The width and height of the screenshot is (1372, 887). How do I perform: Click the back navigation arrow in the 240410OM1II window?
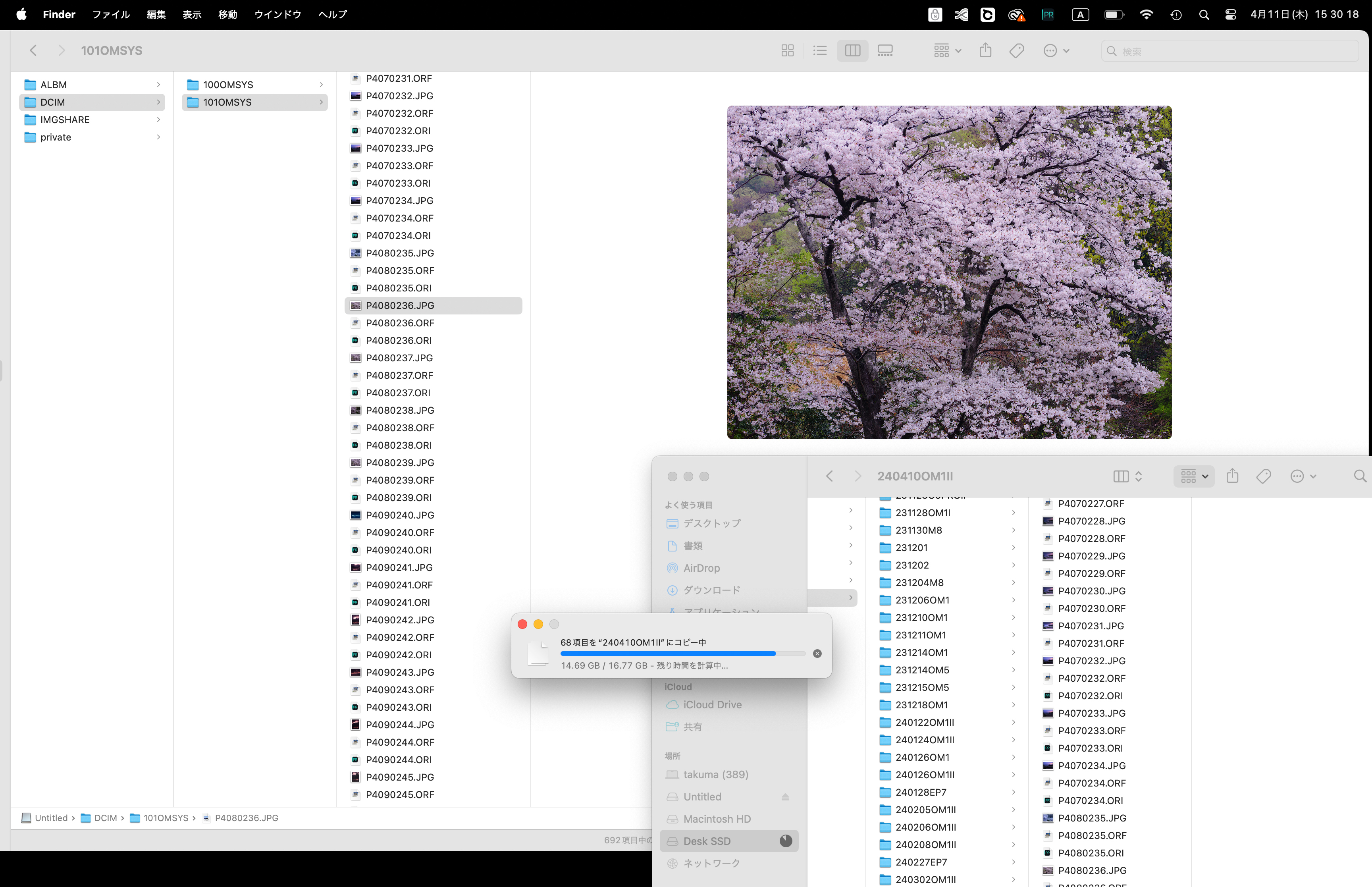[830, 476]
